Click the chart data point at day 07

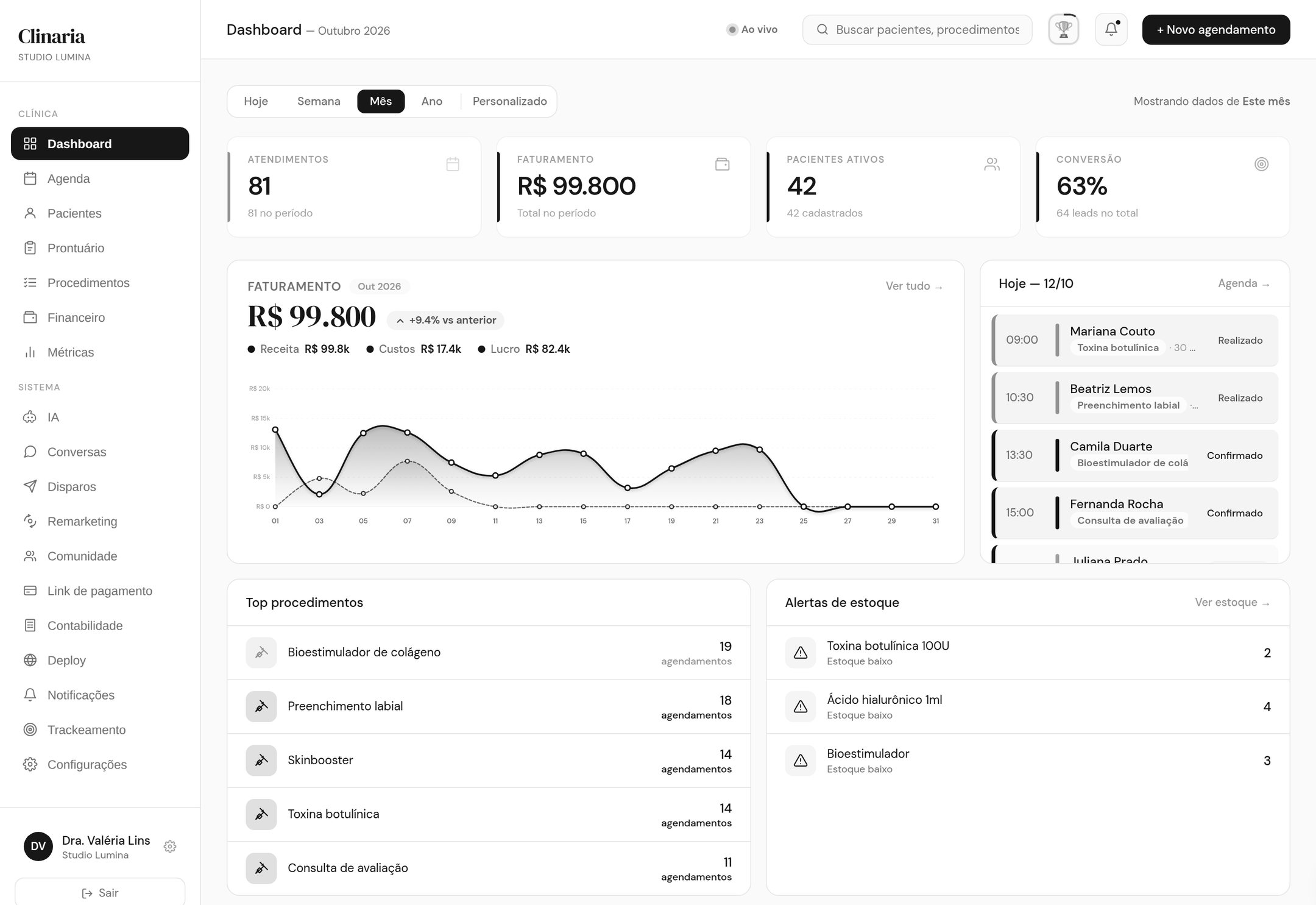point(407,433)
